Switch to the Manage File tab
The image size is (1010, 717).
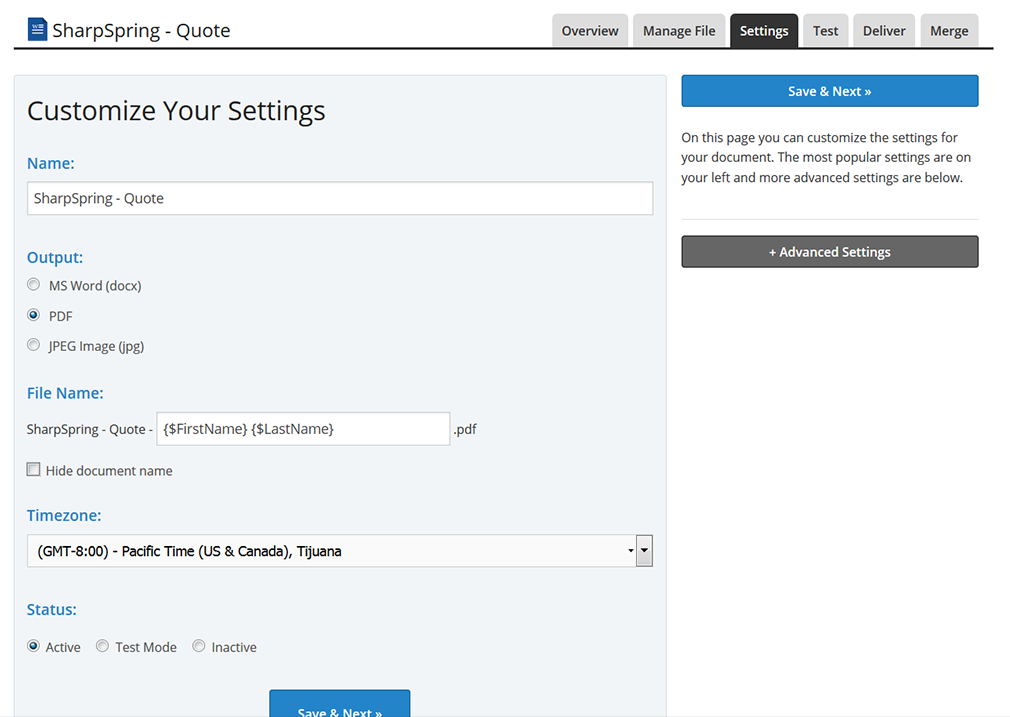(679, 31)
